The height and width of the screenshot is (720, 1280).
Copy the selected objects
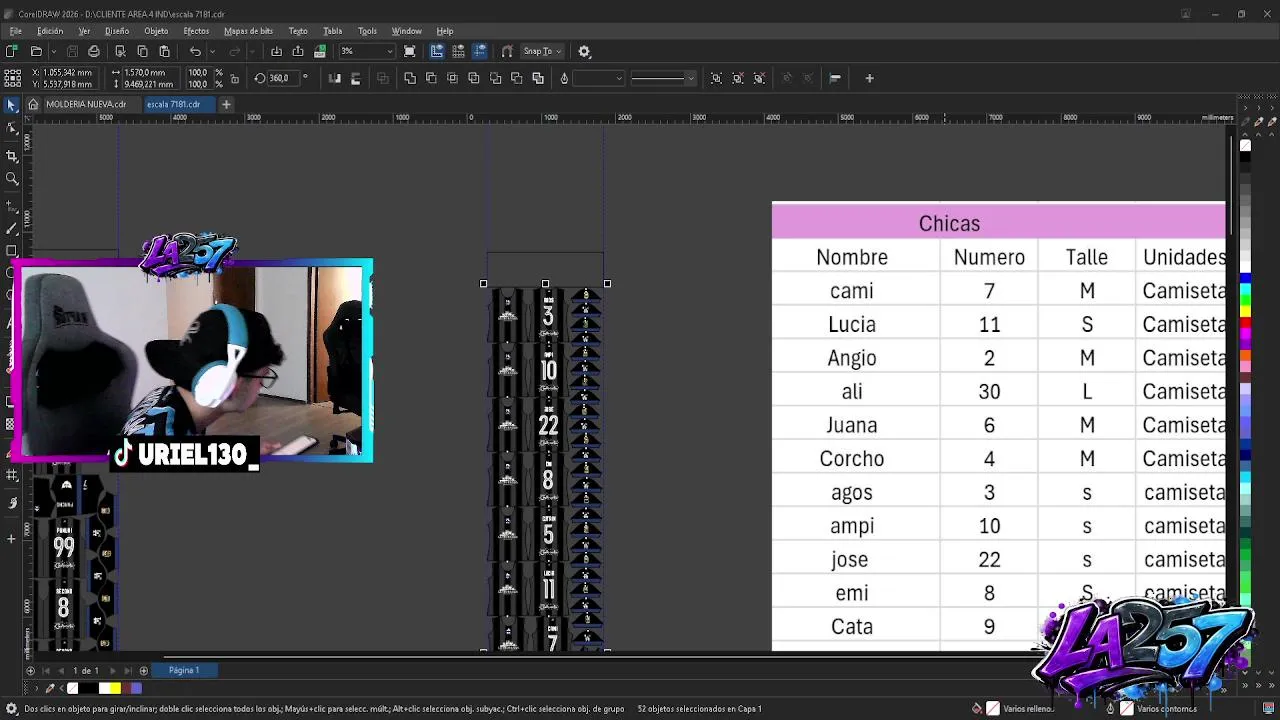[142, 51]
